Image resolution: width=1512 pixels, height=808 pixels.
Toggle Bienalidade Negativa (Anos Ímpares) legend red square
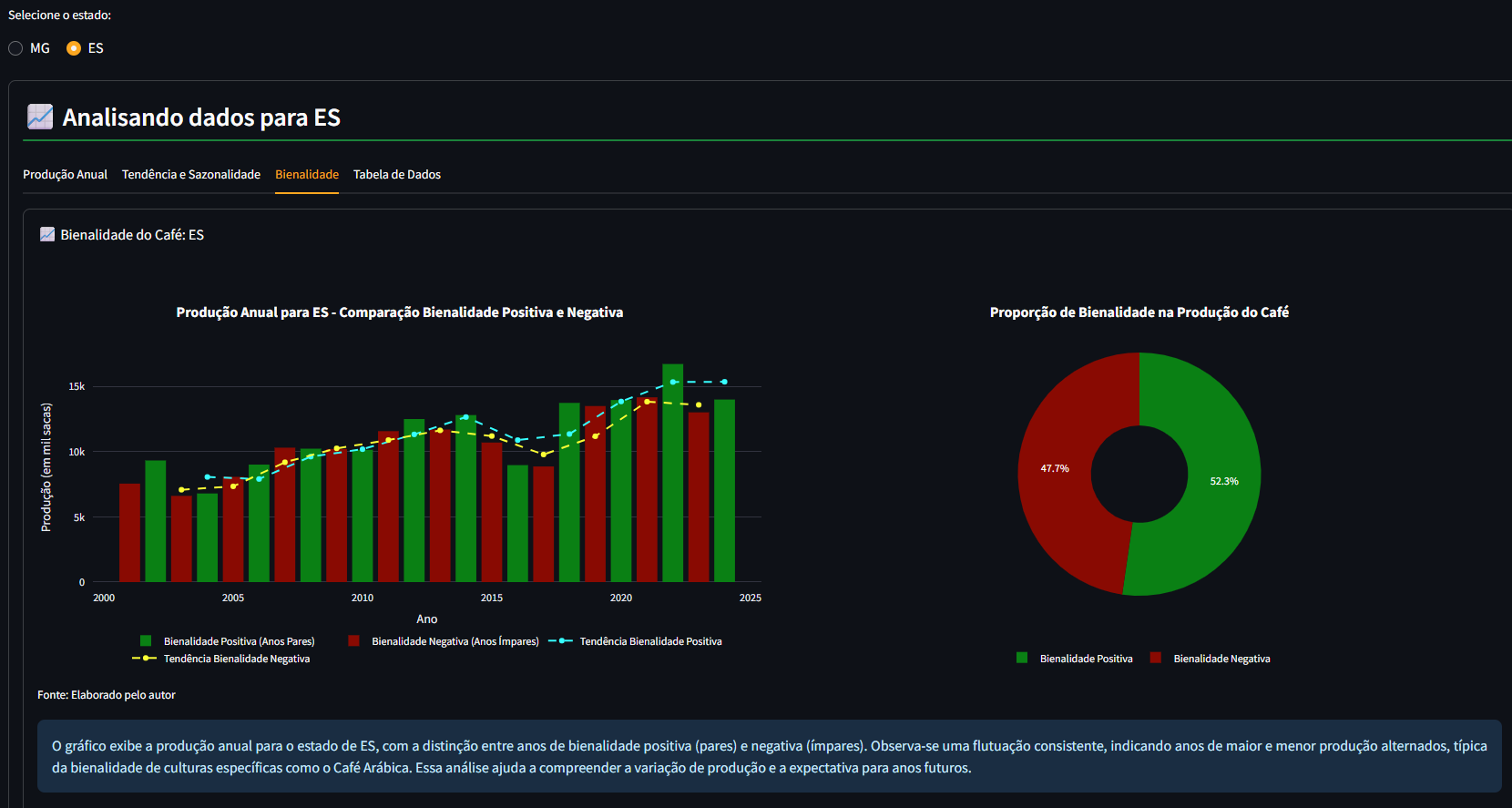[353, 641]
